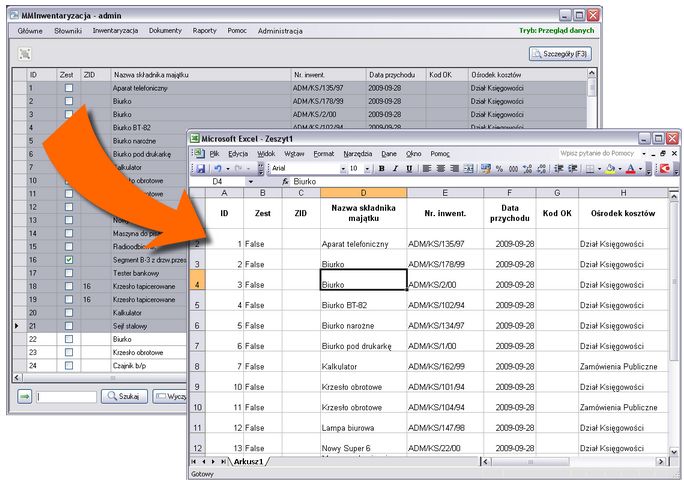
Task: Toggle Underline formatting in Excel
Action: 409,169
